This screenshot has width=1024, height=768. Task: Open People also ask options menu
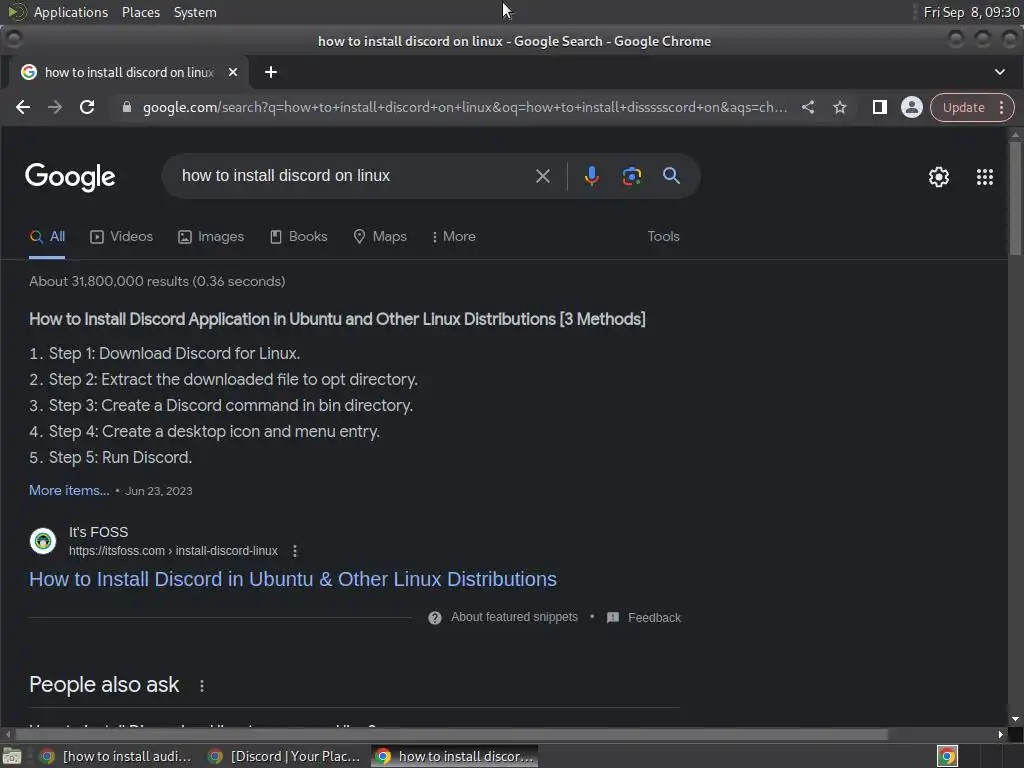(202, 686)
